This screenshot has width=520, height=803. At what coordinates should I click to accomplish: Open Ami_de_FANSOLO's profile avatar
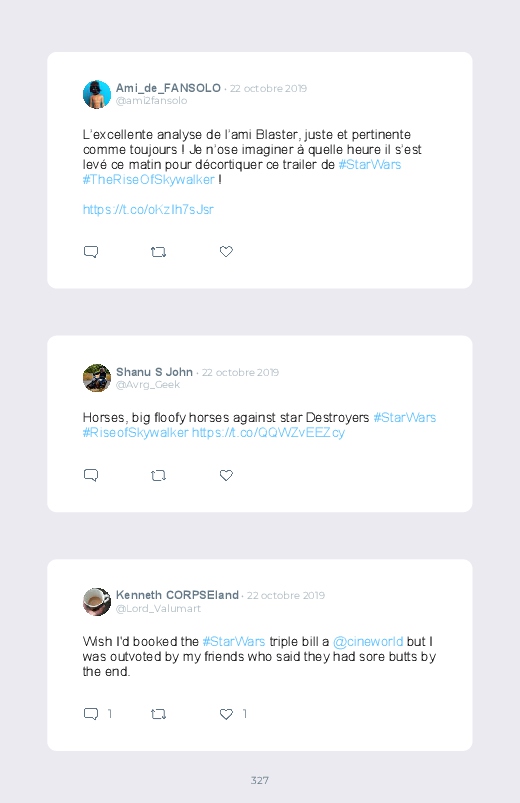[97, 94]
